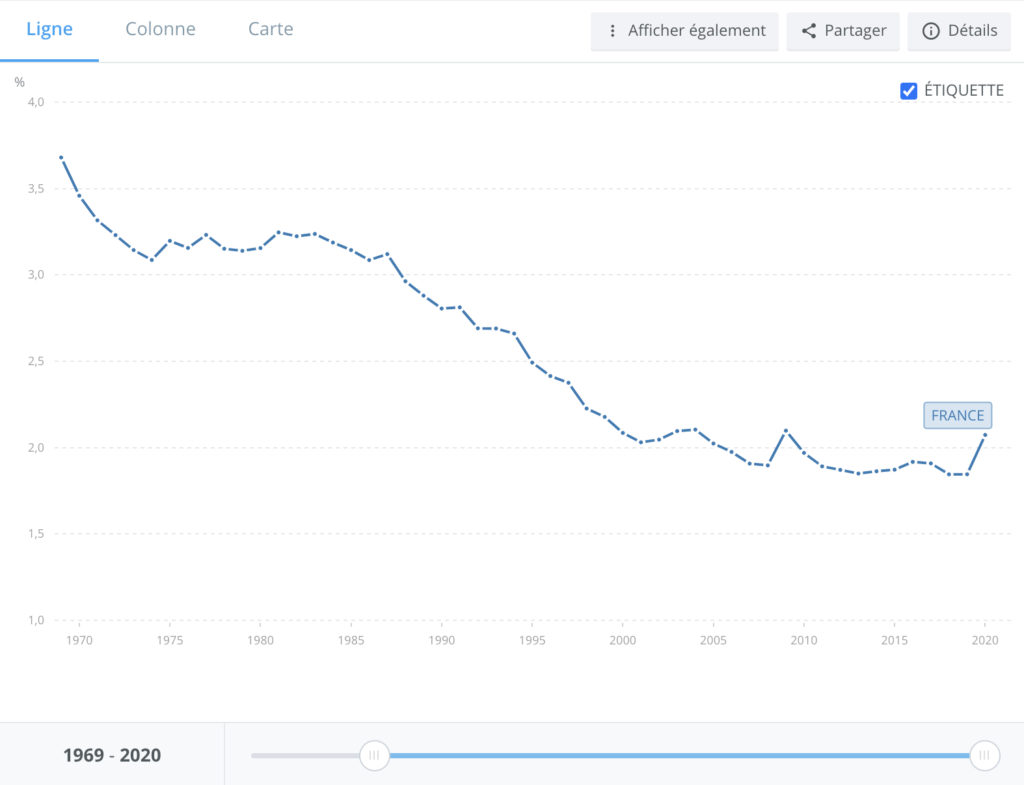The height and width of the screenshot is (785, 1024).
Task: Click the right time-range slider handle
Action: 985,755
